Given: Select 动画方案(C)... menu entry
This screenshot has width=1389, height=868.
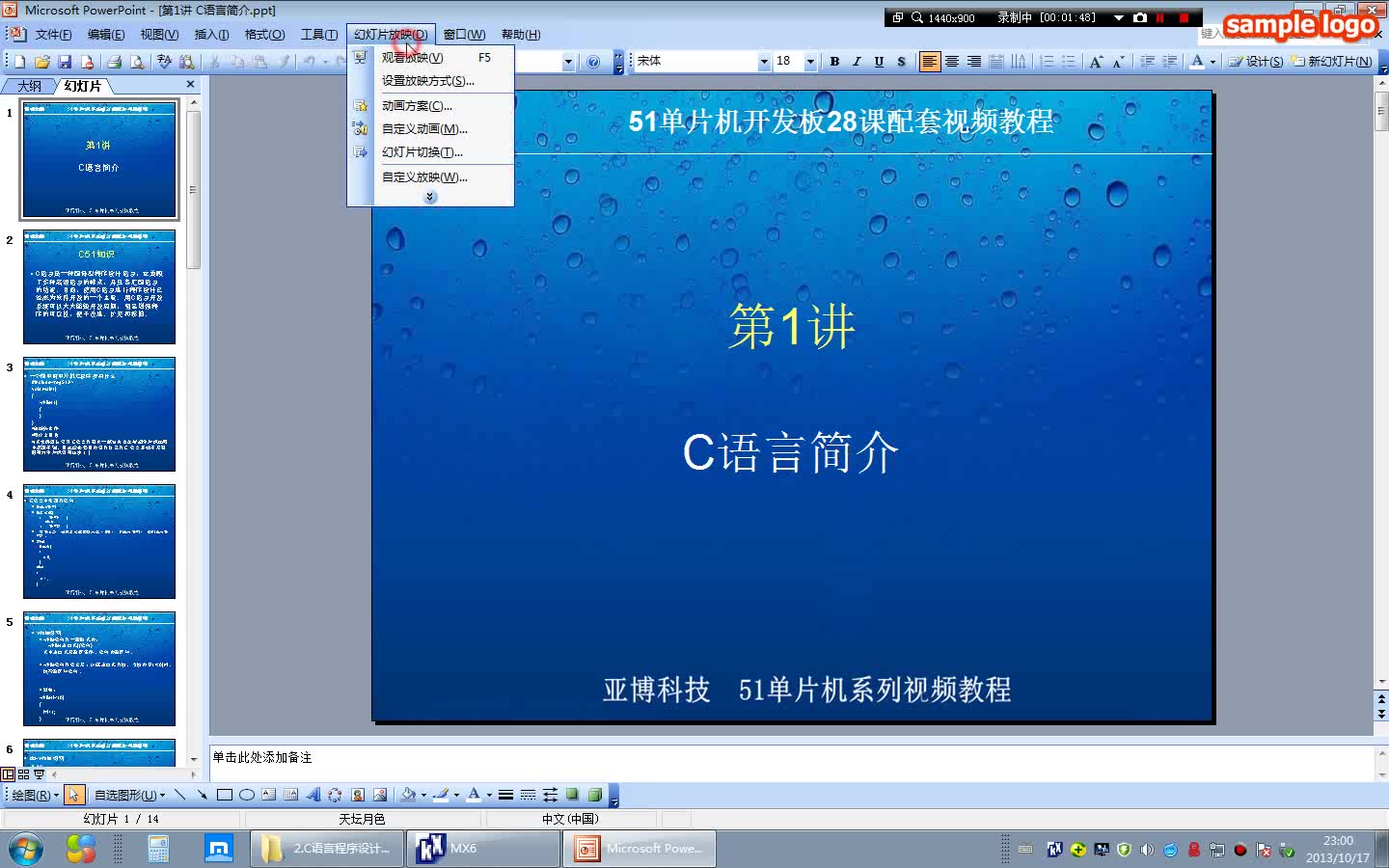Looking at the screenshot, I should click(x=430, y=106).
